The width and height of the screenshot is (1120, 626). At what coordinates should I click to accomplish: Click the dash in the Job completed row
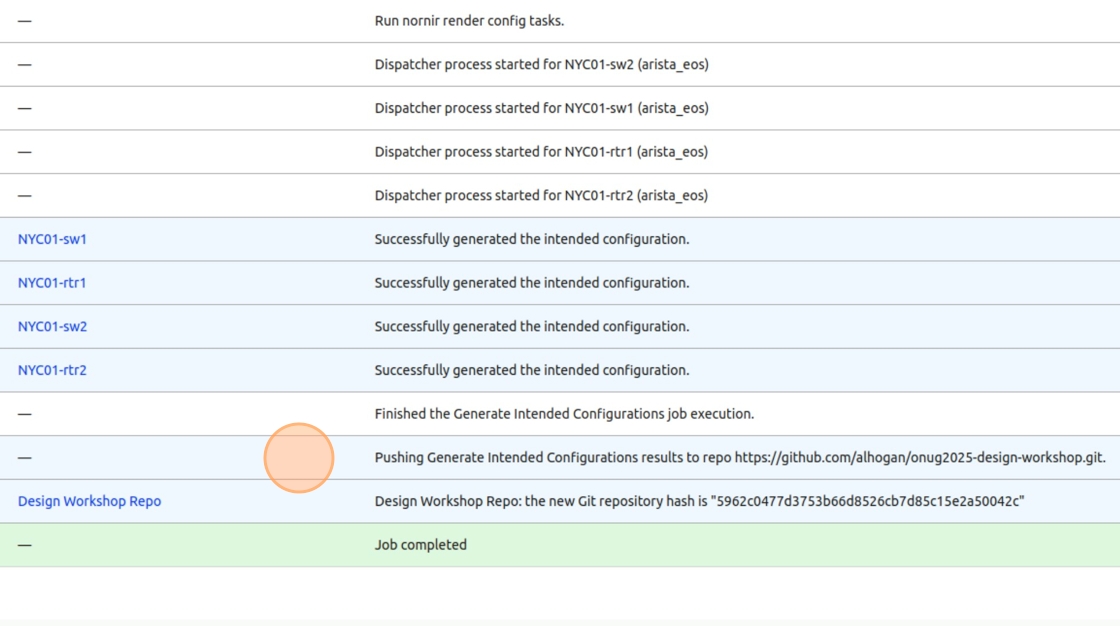click(24, 545)
